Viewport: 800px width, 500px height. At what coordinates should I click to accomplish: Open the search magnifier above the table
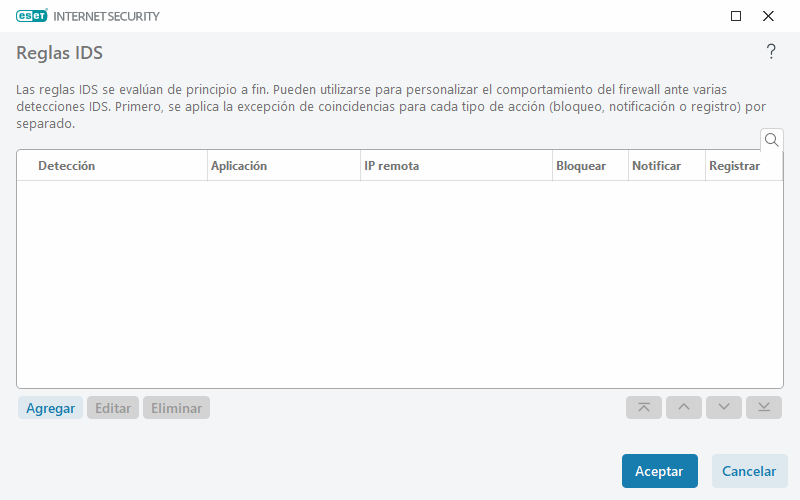click(771, 140)
